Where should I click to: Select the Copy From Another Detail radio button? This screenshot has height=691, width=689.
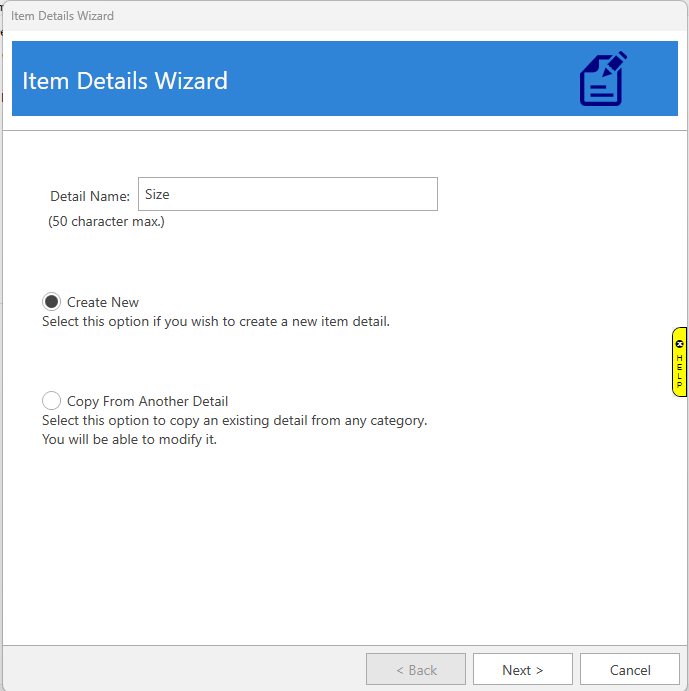point(52,401)
